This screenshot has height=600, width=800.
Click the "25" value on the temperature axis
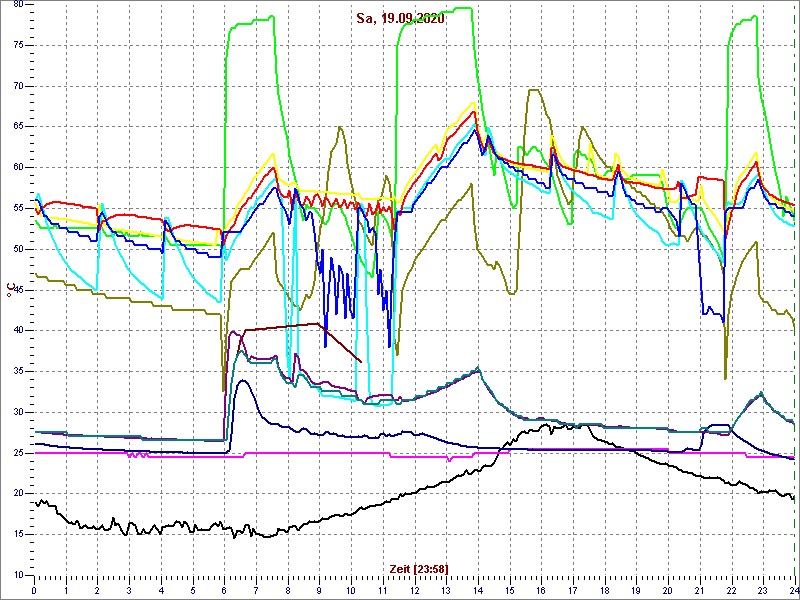click(16, 453)
